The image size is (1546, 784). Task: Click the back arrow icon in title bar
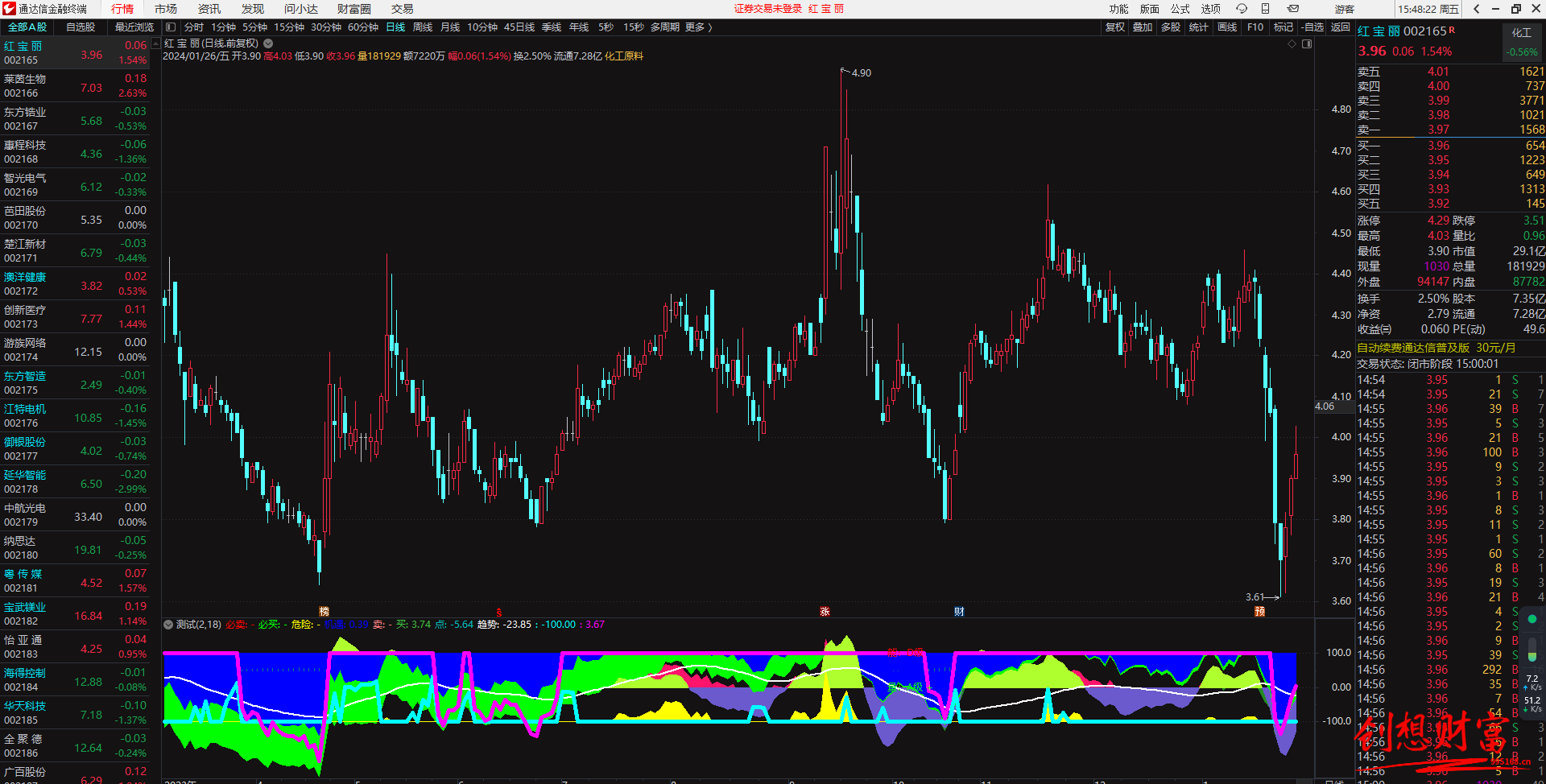coord(1476,9)
